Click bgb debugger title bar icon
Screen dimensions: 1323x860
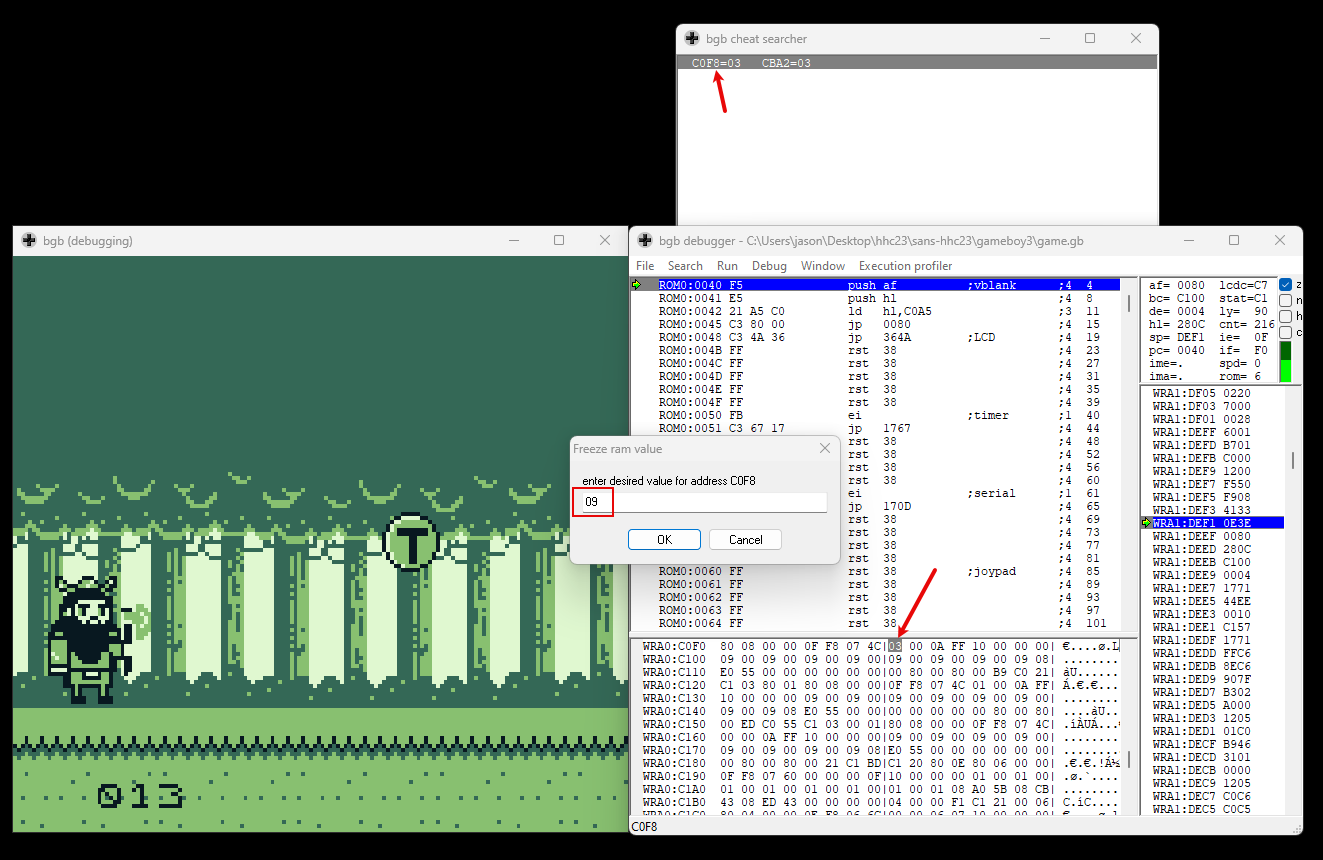pyautogui.click(x=645, y=240)
